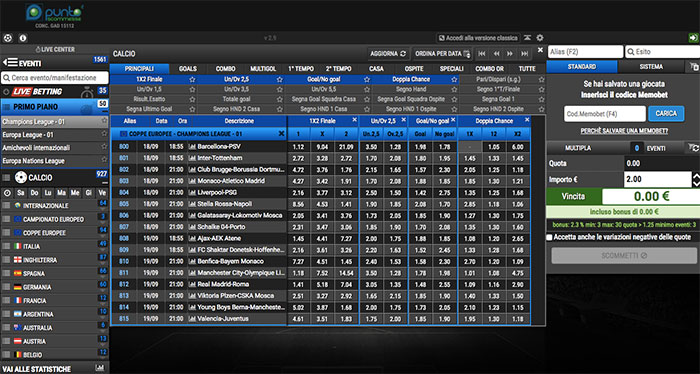This screenshot has height=374, width=700.
Task: Click the Eventi back-arrow menu icon
Action: point(10,63)
